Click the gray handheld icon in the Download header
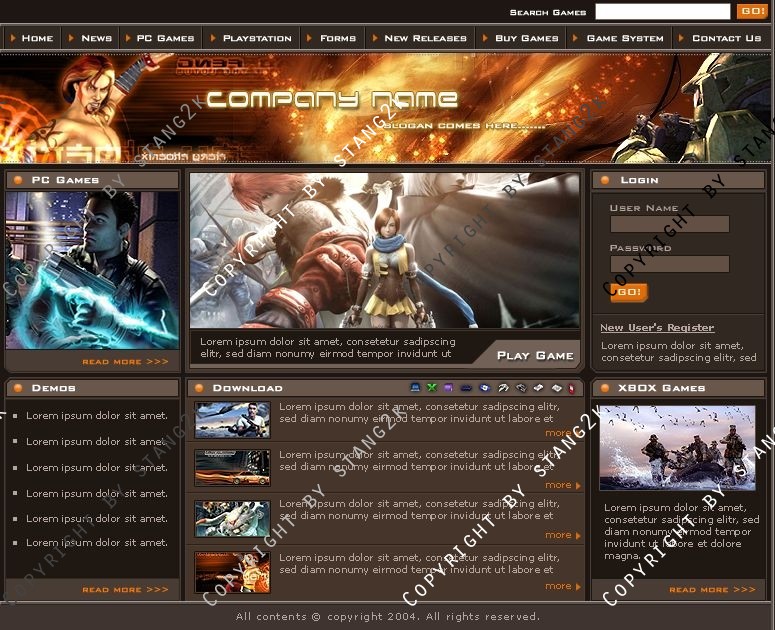775x630 pixels. click(521, 388)
